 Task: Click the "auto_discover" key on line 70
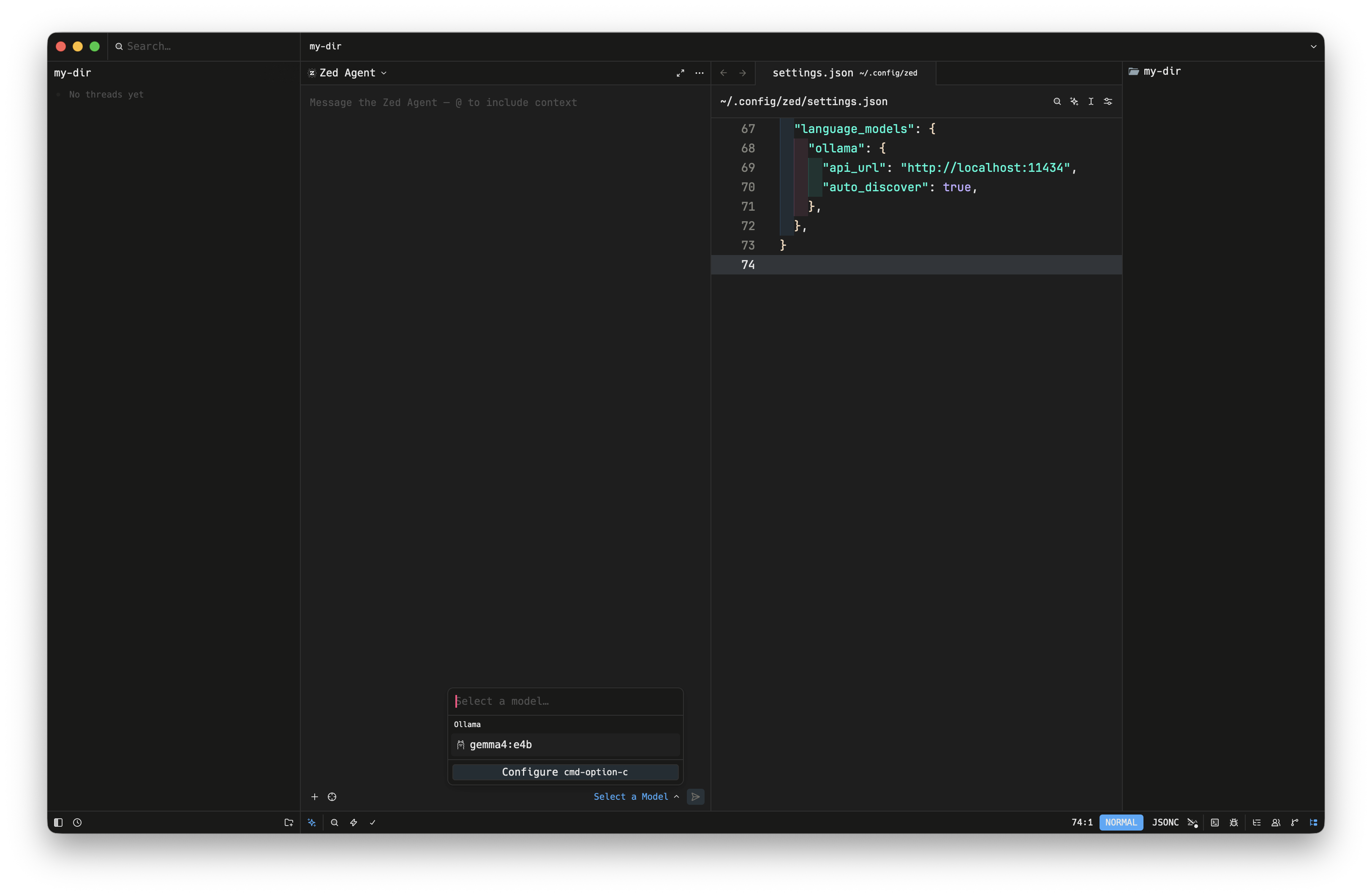click(875, 188)
